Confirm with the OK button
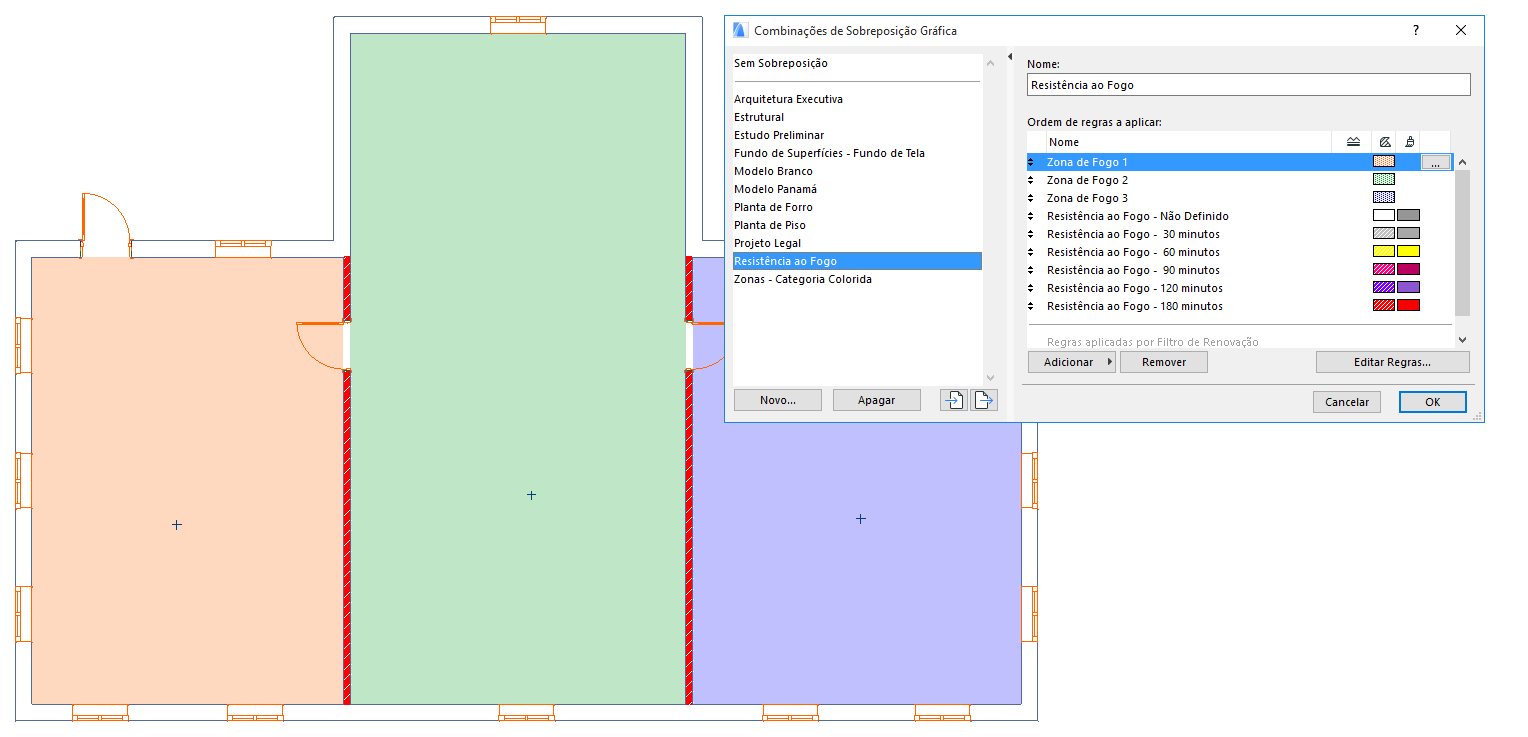 click(x=1433, y=402)
